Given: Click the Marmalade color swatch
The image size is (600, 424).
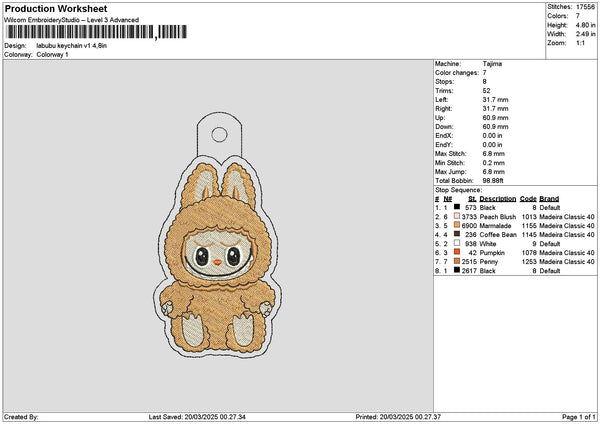Looking at the screenshot, I should 457,225.
